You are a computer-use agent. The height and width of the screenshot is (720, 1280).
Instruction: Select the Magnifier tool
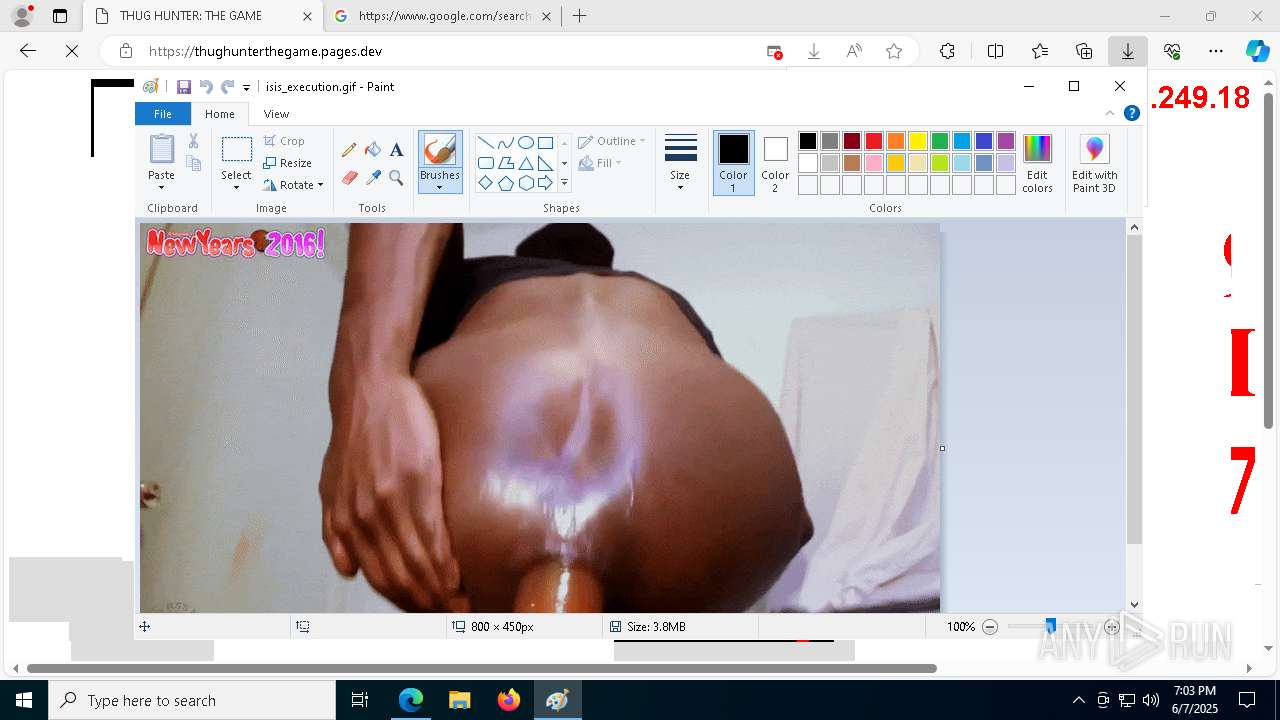point(397,178)
